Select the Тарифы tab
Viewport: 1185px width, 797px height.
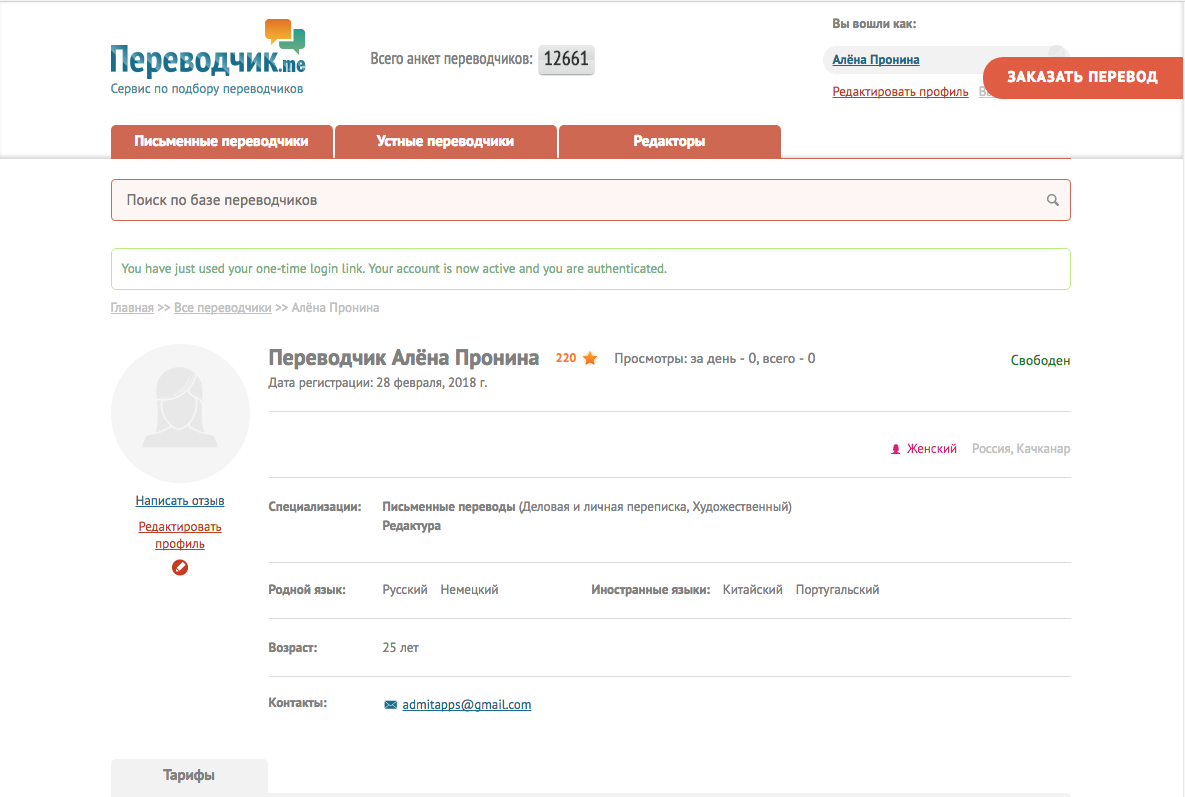pos(188,776)
